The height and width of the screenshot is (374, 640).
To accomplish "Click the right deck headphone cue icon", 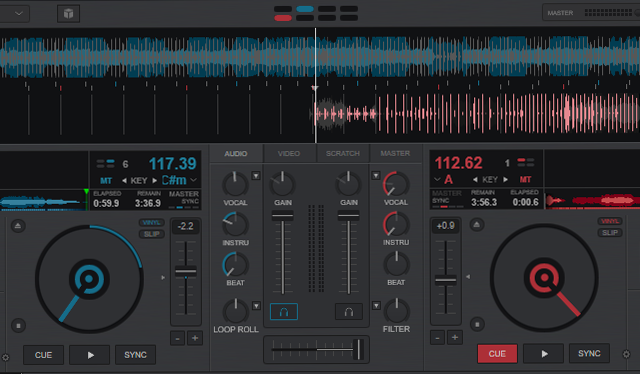I will pyautogui.click(x=349, y=312).
